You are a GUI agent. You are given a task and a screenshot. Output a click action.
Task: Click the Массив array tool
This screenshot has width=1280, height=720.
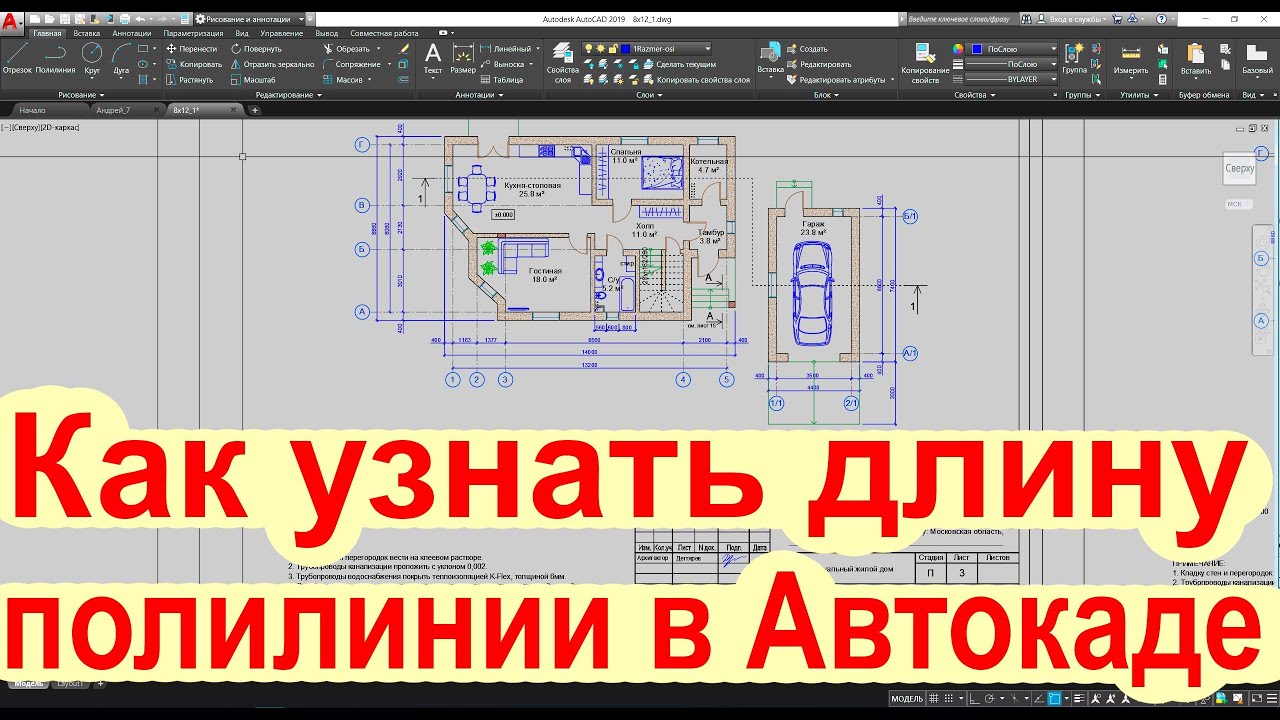tap(343, 79)
